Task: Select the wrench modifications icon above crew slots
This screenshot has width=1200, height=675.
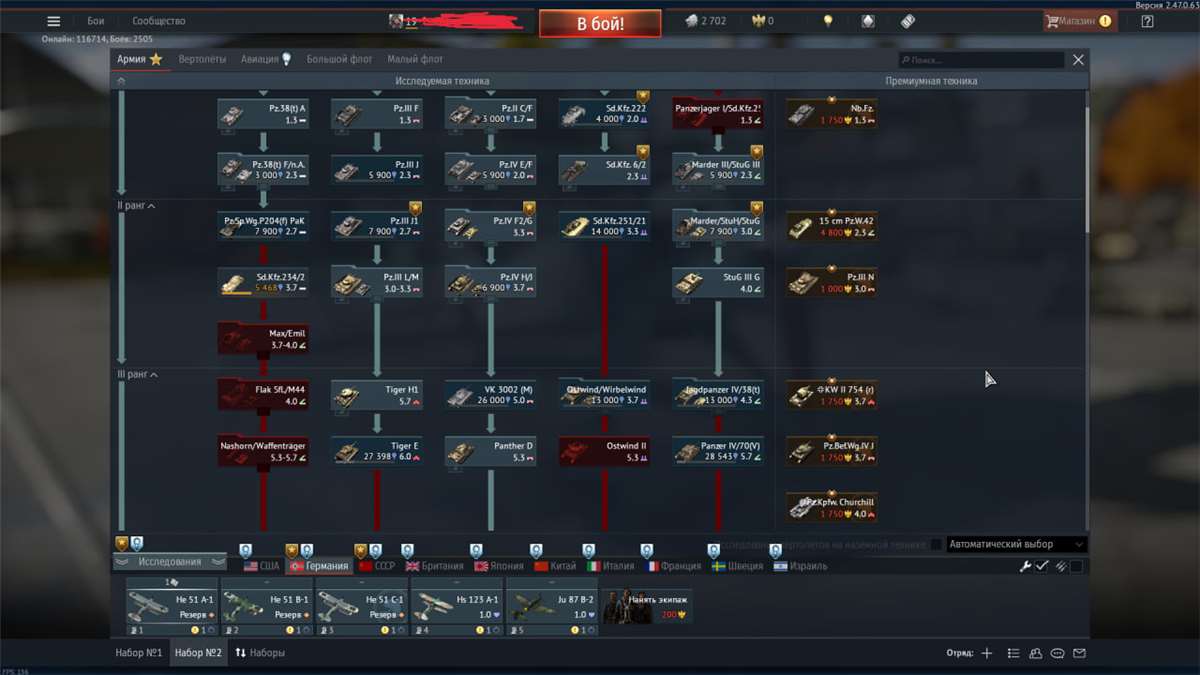Action: [1026, 565]
